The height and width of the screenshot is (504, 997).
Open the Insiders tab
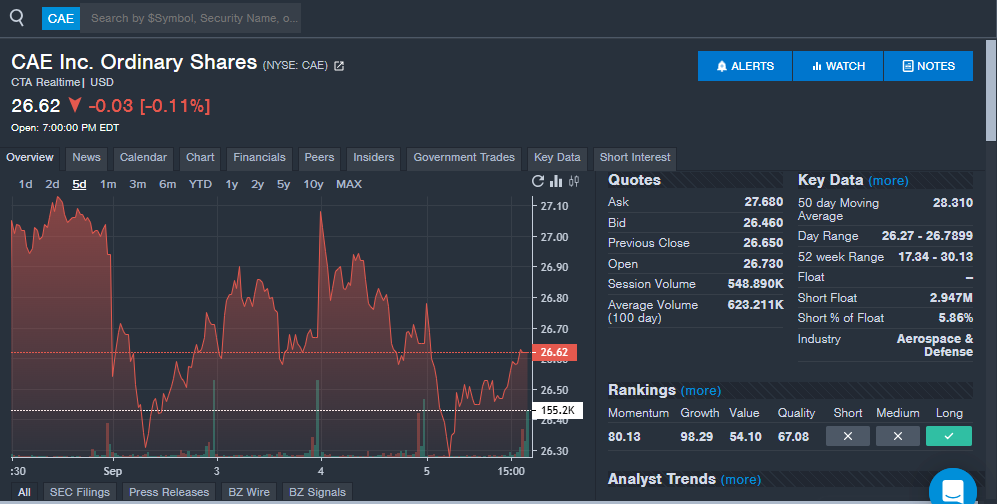374,158
